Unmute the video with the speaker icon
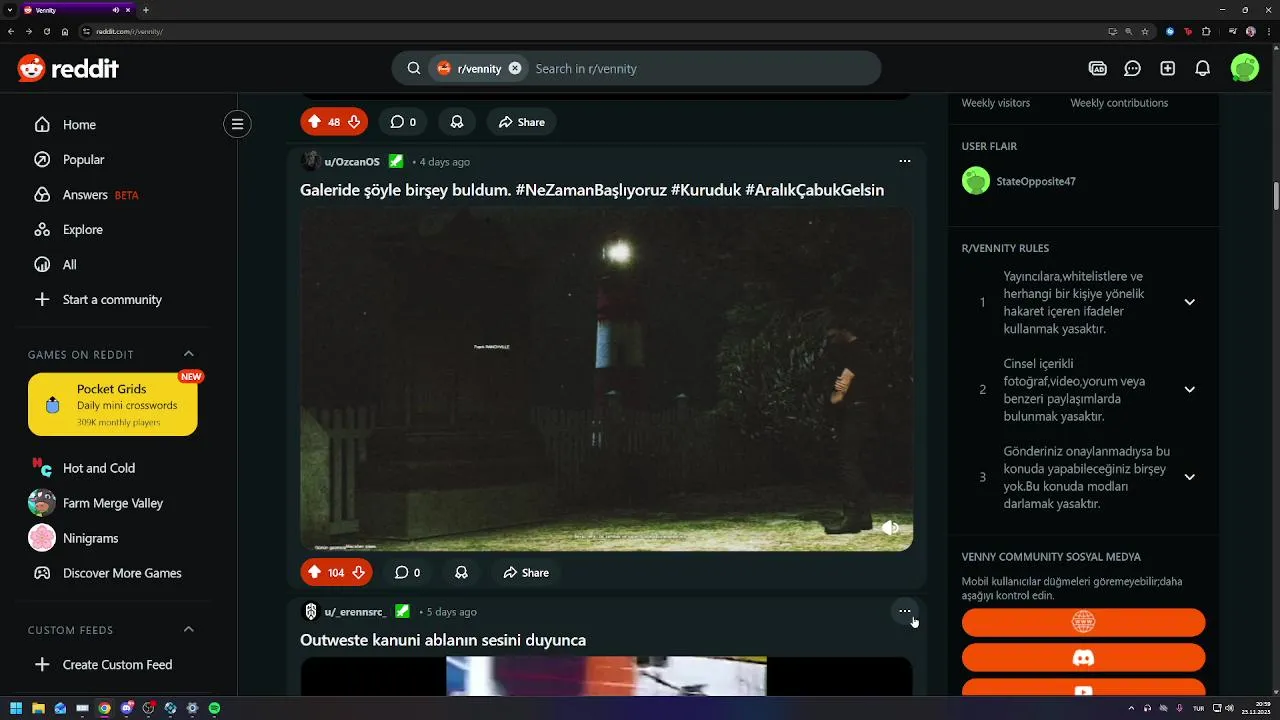Screen dimensions: 1280x720 [890, 528]
